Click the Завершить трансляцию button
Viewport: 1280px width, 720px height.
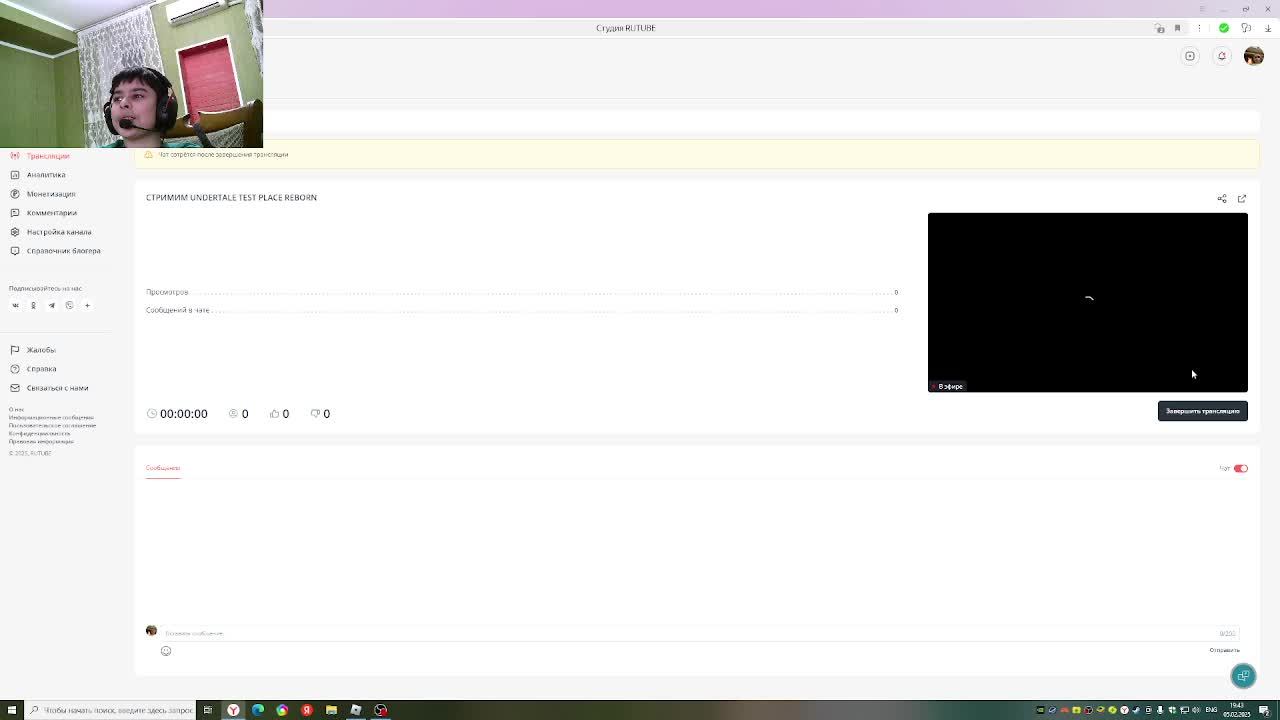pos(1202,411)
